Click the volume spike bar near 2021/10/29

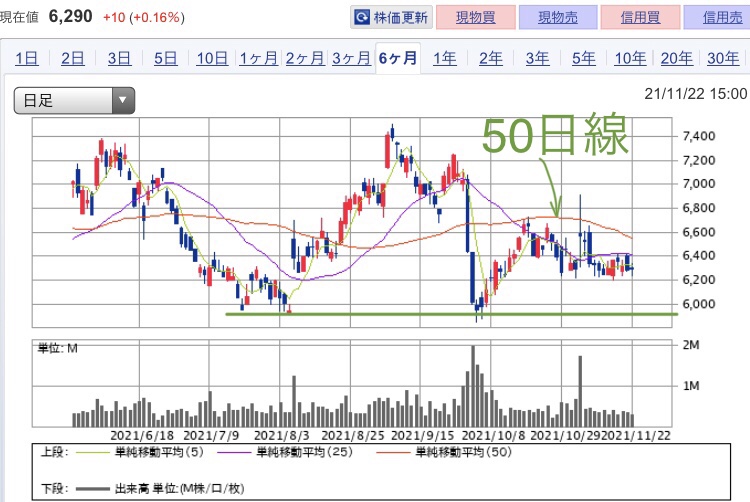pyautogui.click(x=580, y=391)
